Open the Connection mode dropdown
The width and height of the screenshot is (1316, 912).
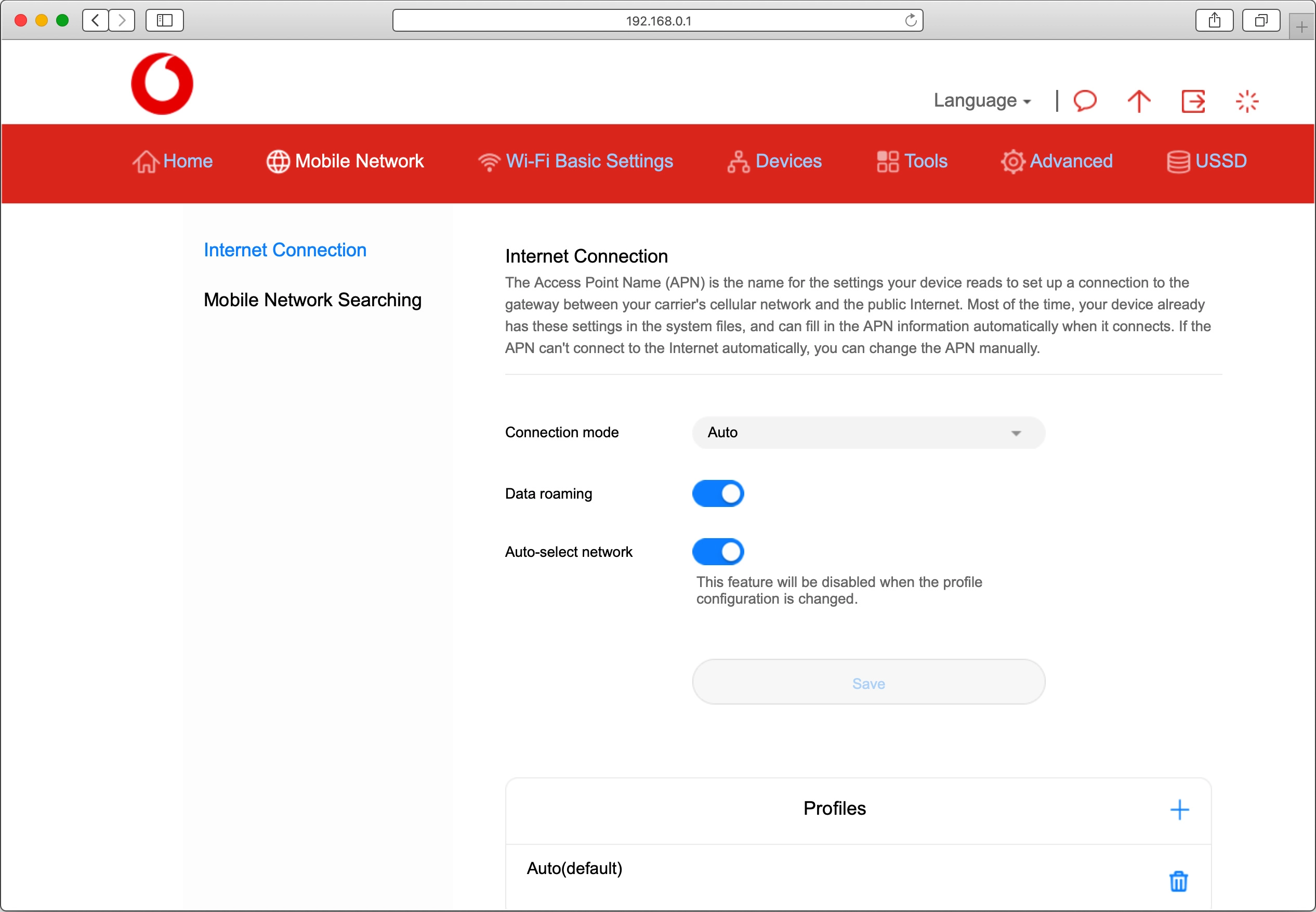tap(868, 433)
